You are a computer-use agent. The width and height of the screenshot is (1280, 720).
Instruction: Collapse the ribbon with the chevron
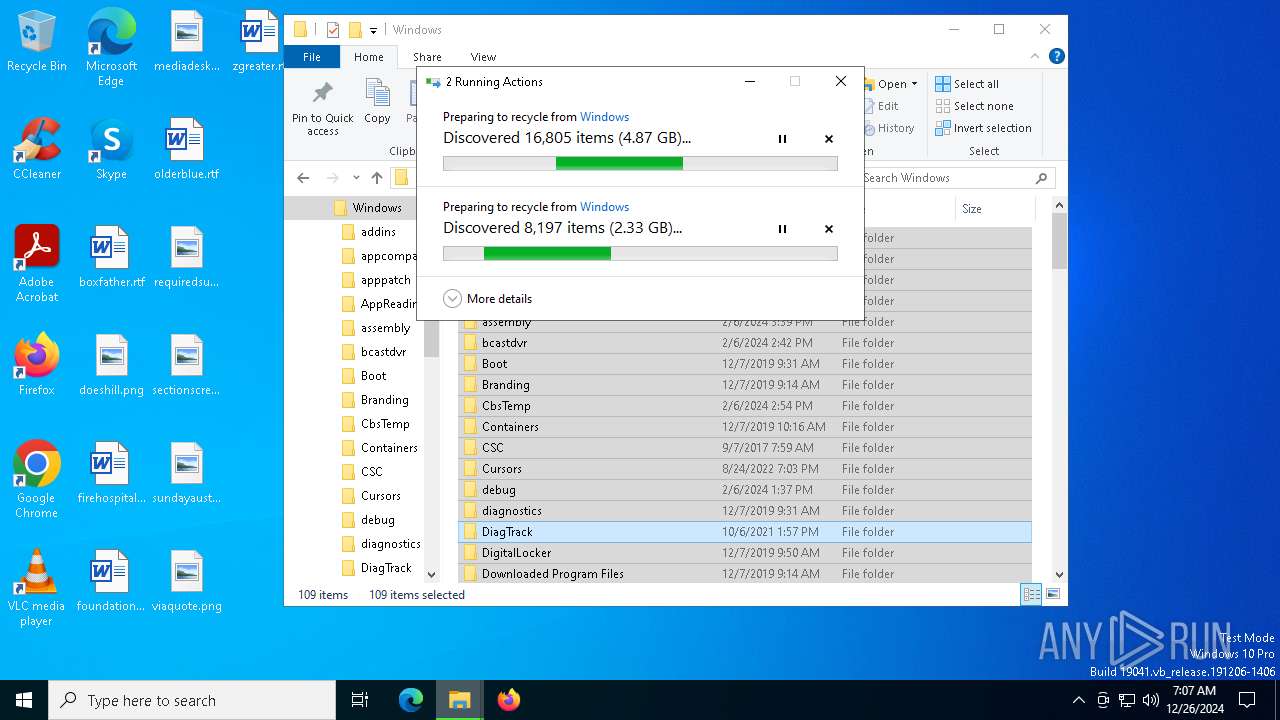coord(1035,57)
